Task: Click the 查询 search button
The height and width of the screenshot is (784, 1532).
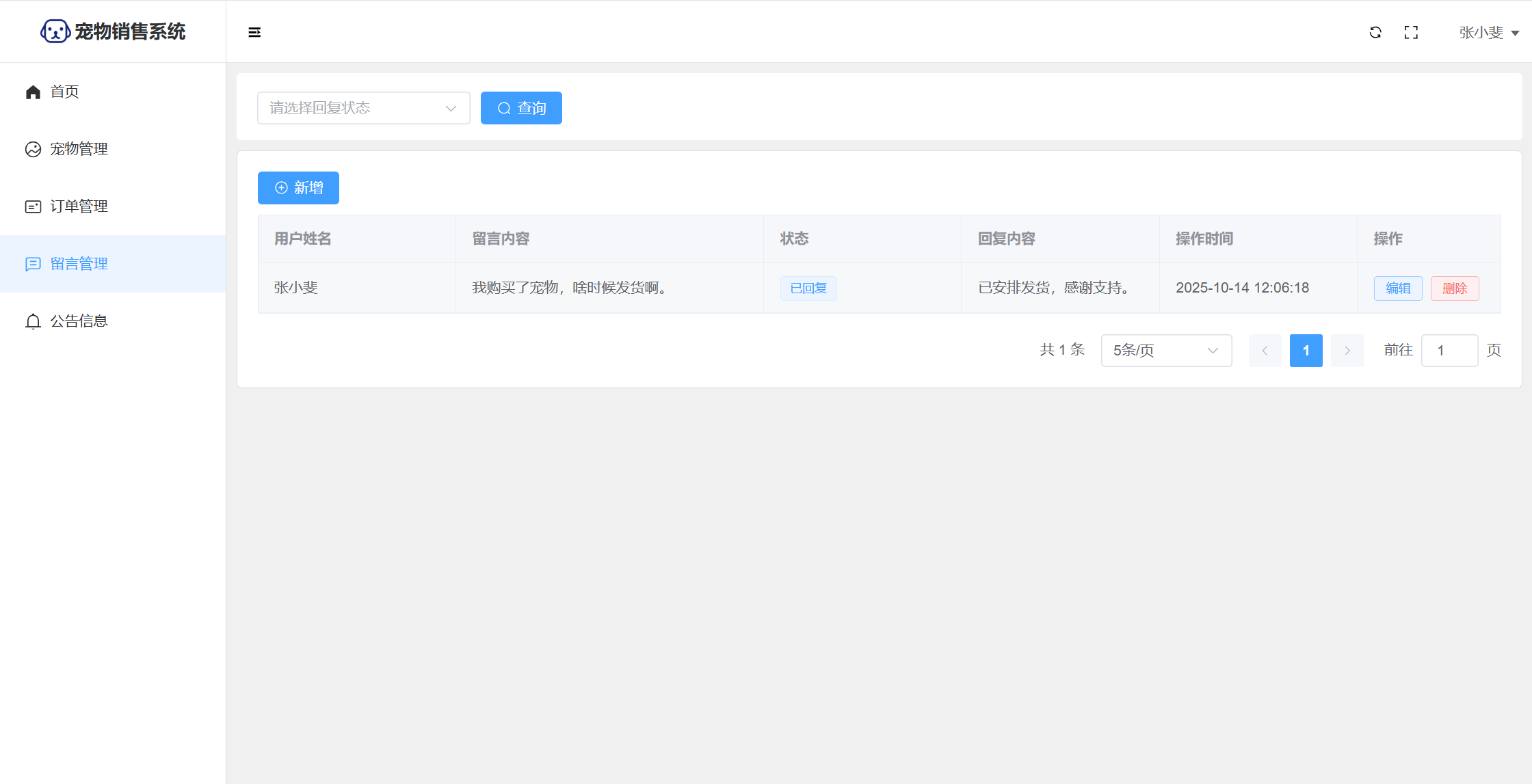Action: (x=521, y=108)
